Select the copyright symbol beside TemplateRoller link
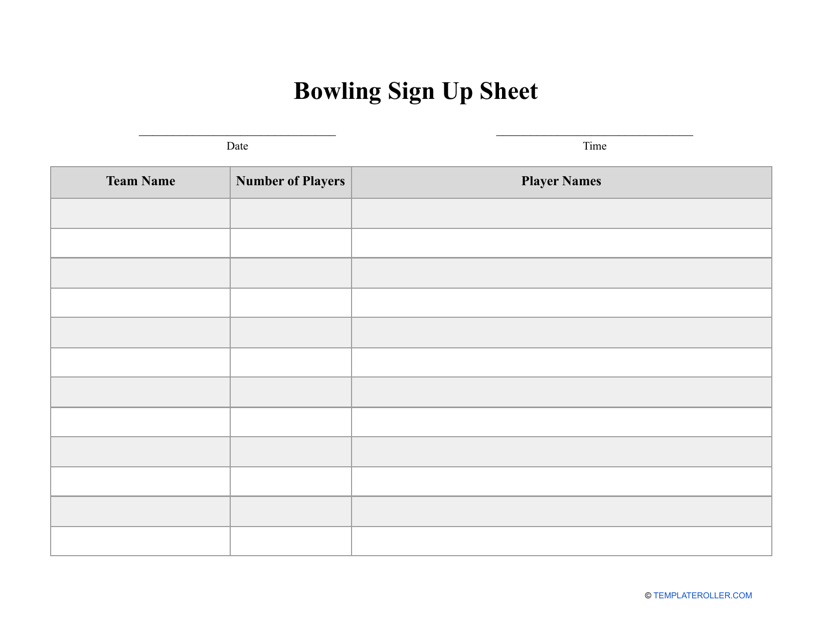Screen dimensions: 828x640 [648, 596]
